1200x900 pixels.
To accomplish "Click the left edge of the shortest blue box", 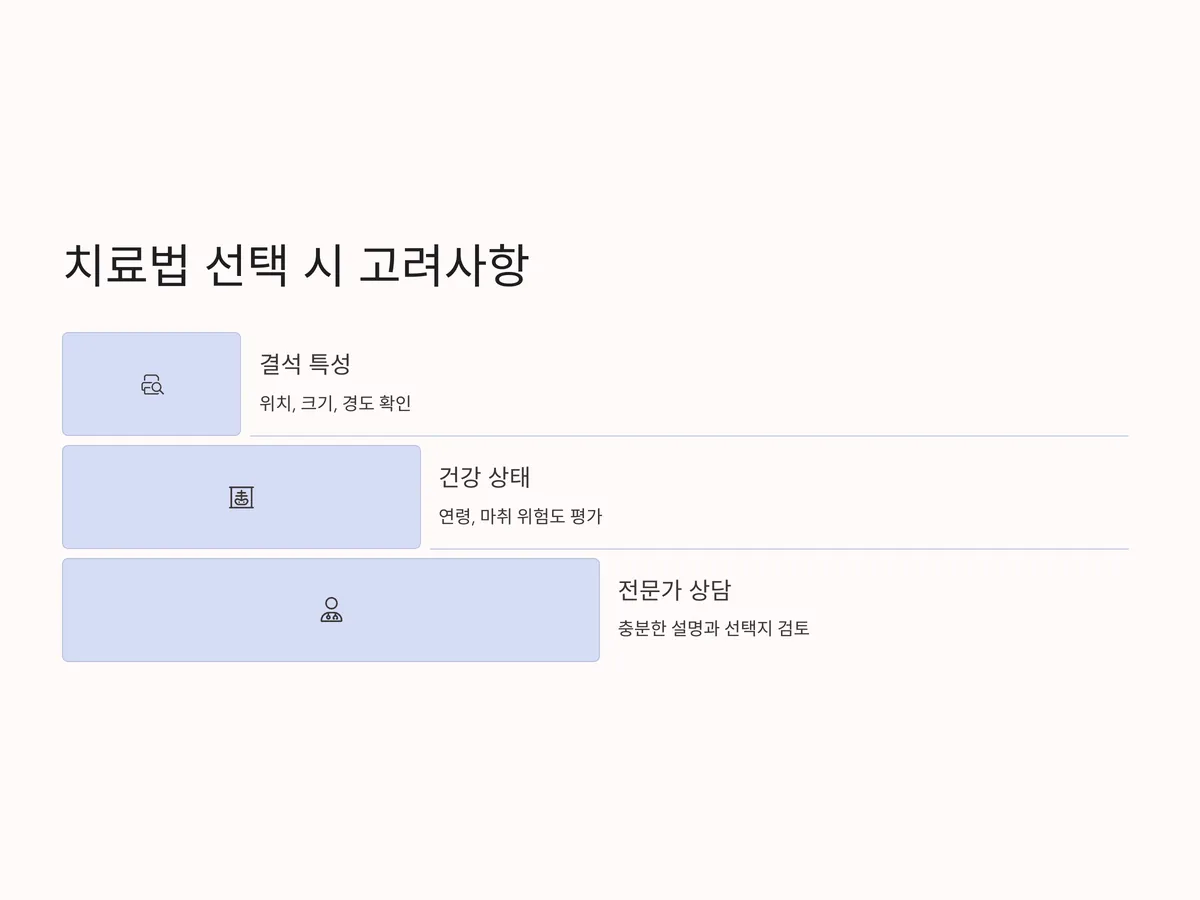I will [x=65, y=384].
